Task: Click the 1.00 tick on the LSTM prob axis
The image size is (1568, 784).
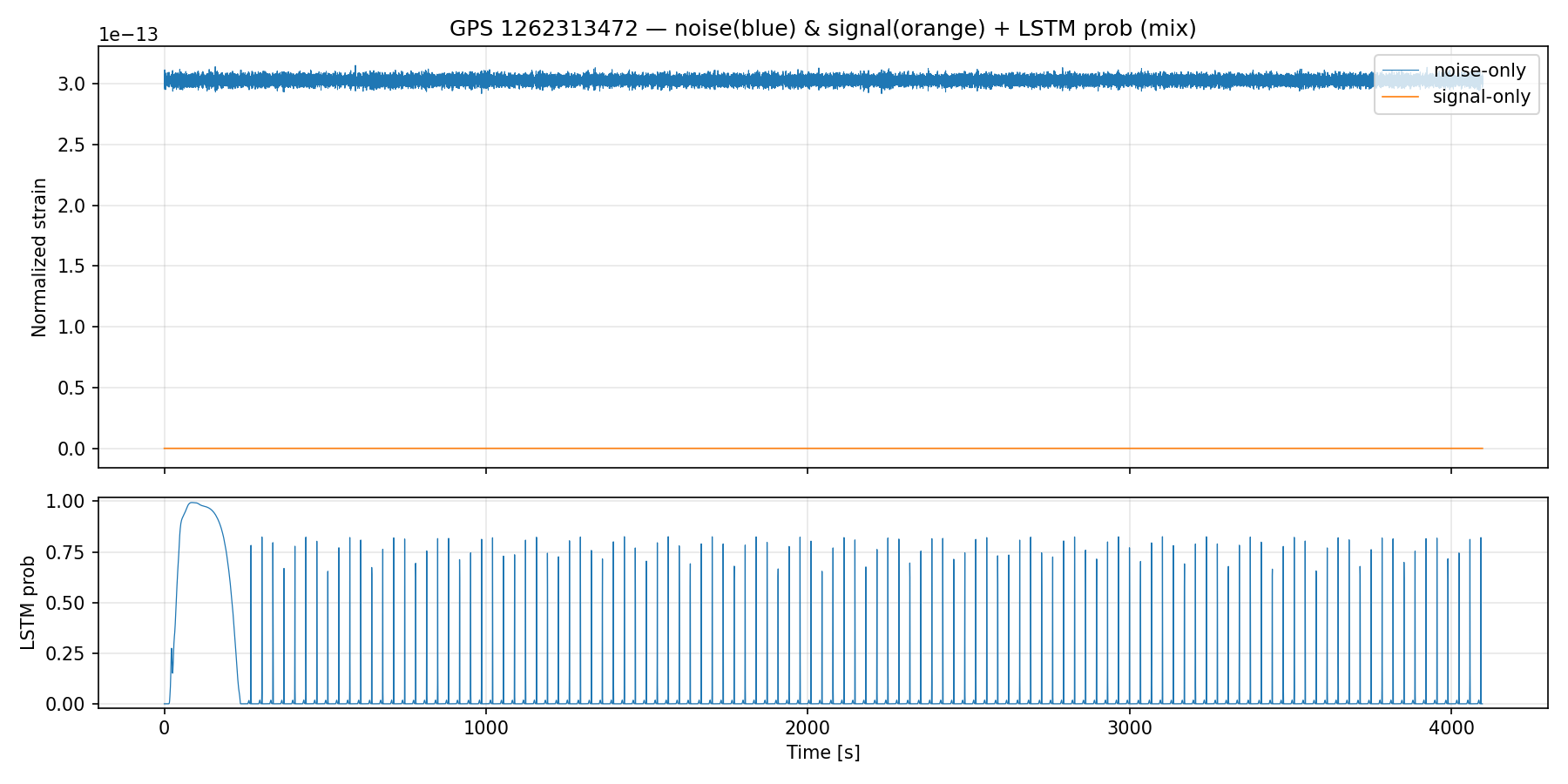Action: (66, 502)
